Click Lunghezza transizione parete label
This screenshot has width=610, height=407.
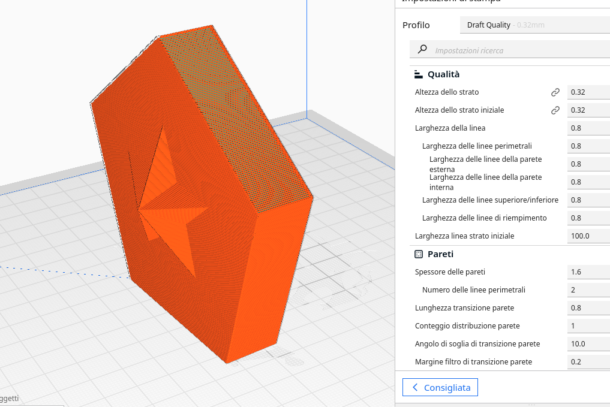pyautogui.click(x=465, y=308)
